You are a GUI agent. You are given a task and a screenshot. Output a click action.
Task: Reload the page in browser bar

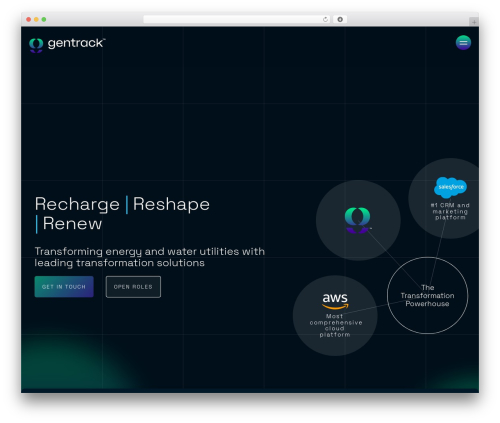325,19
